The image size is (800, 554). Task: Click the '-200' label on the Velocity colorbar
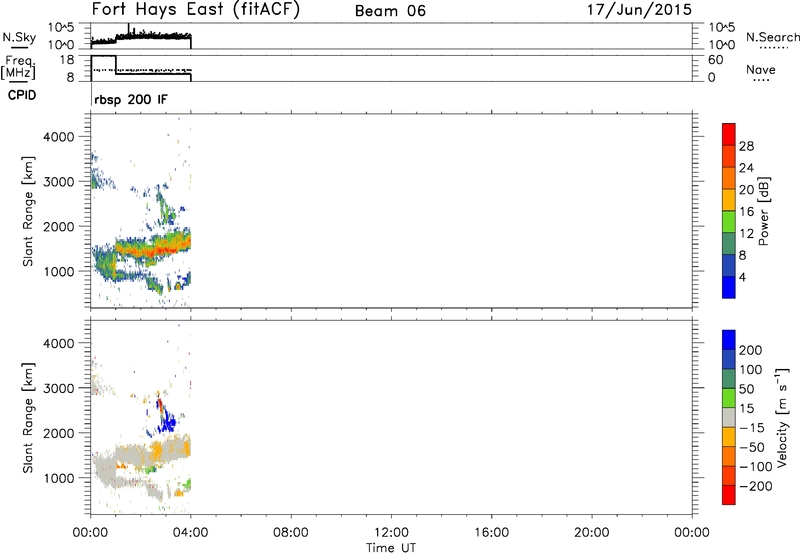click(x=756, y=486)
